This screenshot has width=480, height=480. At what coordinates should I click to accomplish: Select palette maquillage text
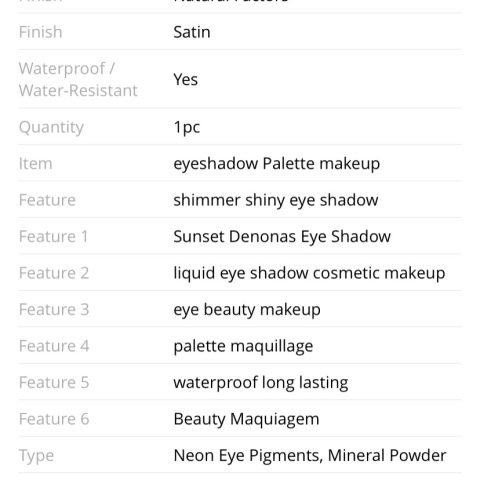(243, 346)
